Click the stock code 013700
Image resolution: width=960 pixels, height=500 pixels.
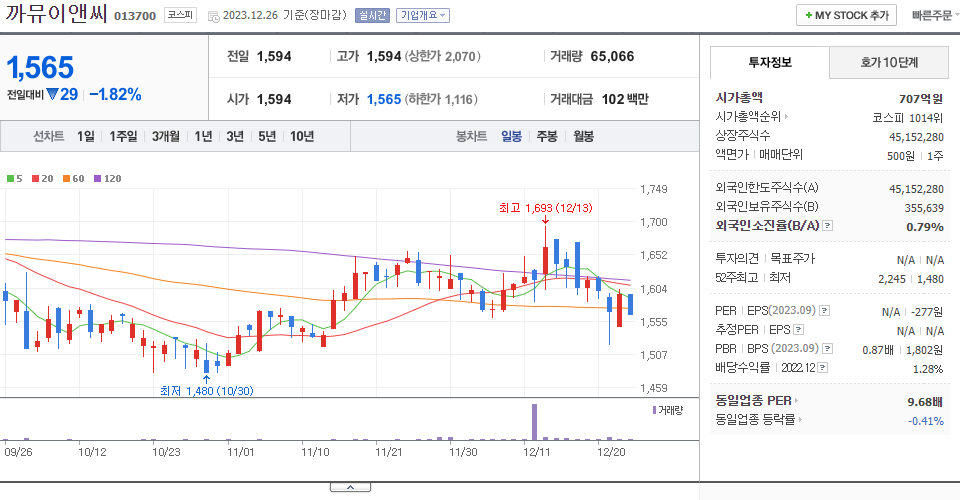(135, 16)
